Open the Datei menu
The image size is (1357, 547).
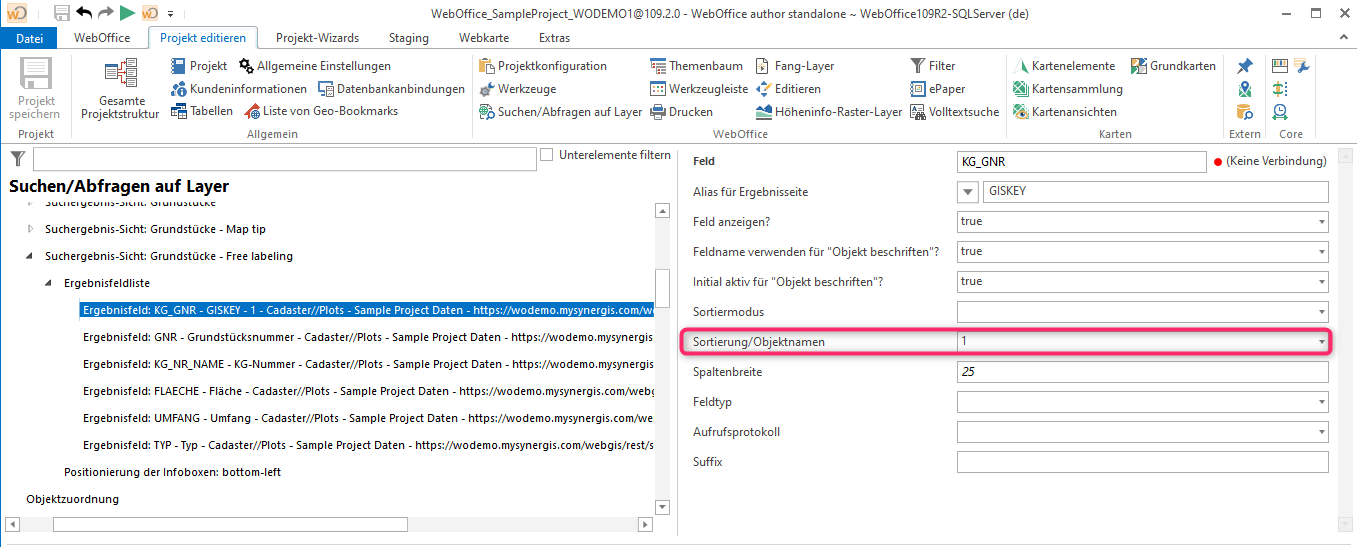(30, 38)
